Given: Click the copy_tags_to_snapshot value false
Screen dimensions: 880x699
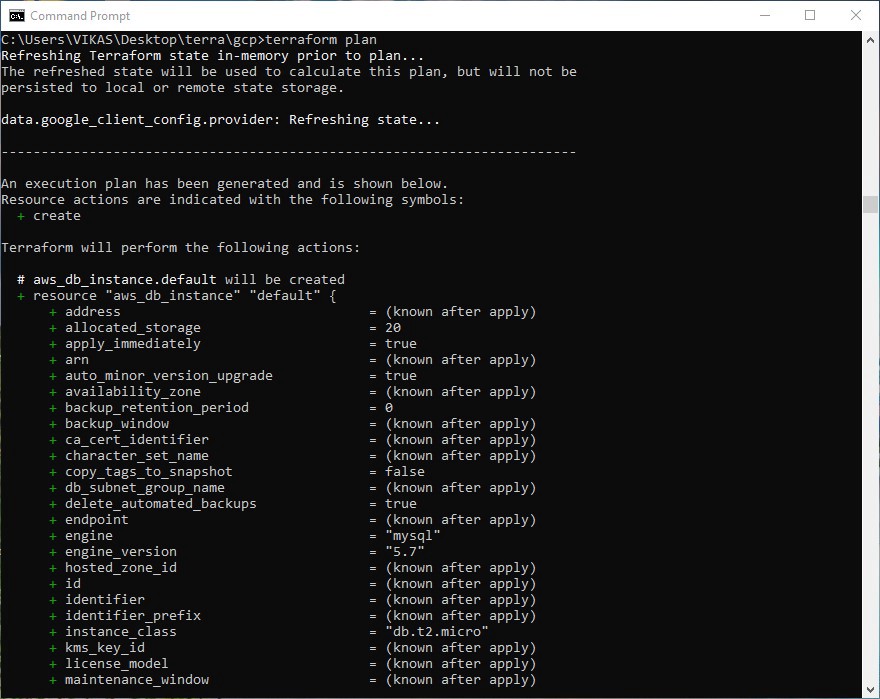Looking at the screenshot, I should pos(405,472).
